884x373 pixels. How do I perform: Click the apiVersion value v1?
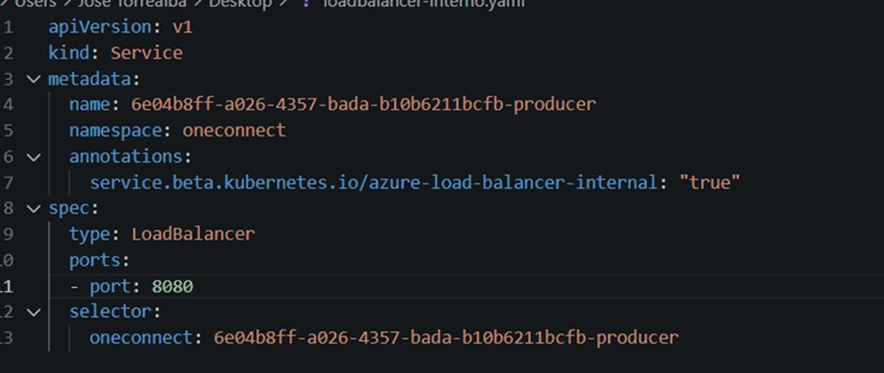click(x=182, y=27)
